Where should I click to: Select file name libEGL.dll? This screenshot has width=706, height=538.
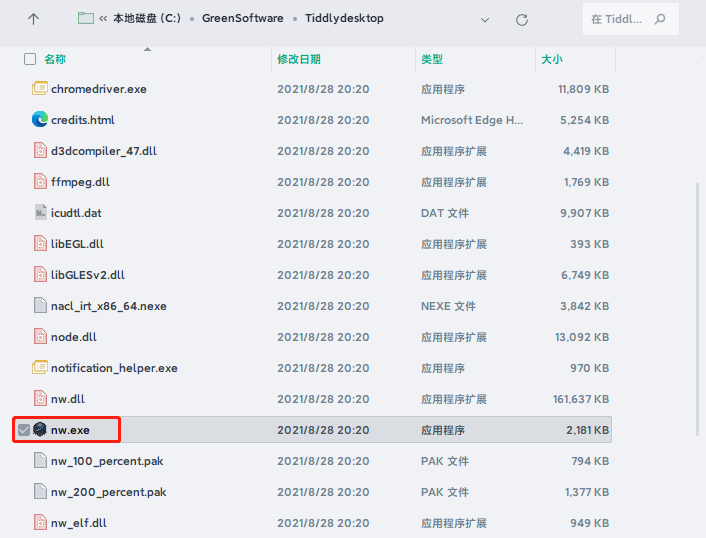[x=77, y=244]
